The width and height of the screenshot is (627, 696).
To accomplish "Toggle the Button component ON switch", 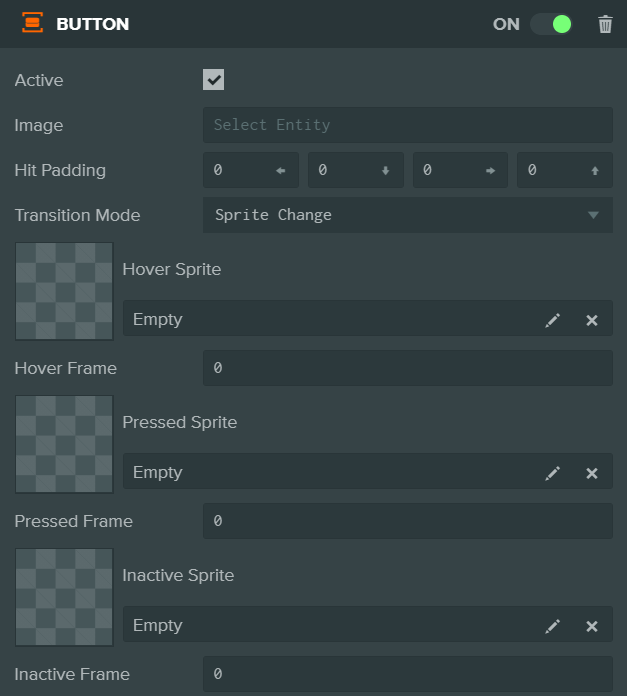I will pyautogui.click(x=552, y=24).
